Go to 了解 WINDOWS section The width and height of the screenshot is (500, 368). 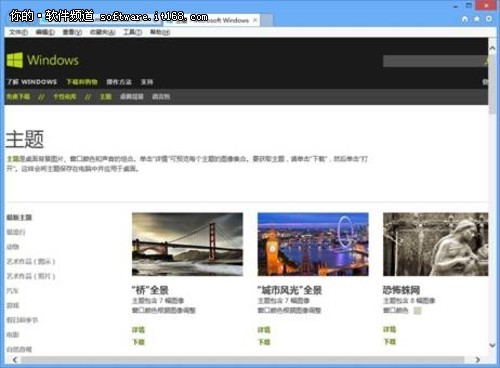[32, 82]
